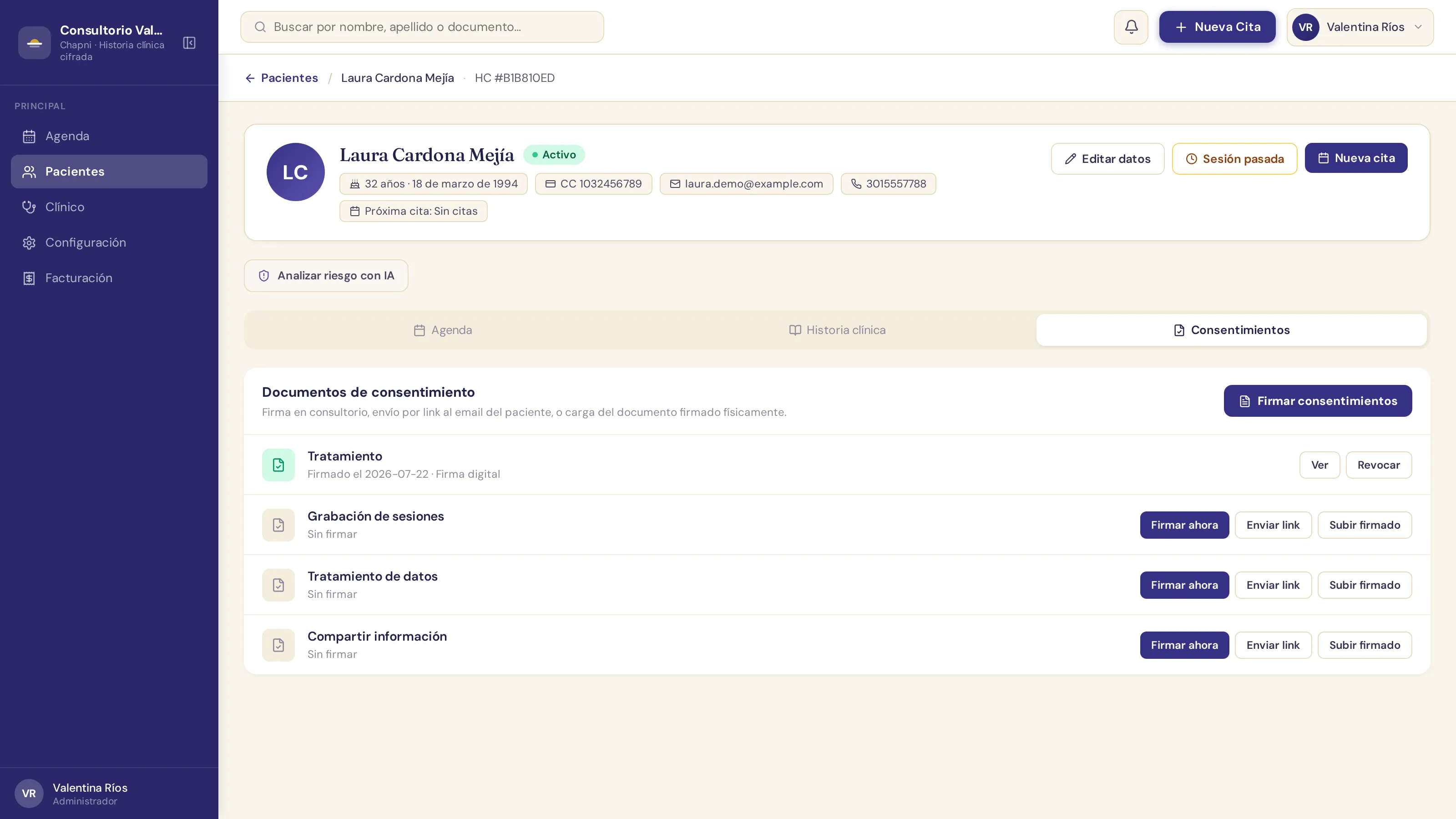Click the Agenda calendar icon in the sidebar
Image resolution: width=1456 pixels, height=819 pixels.
pyautogui.click(x=29, y=136)
